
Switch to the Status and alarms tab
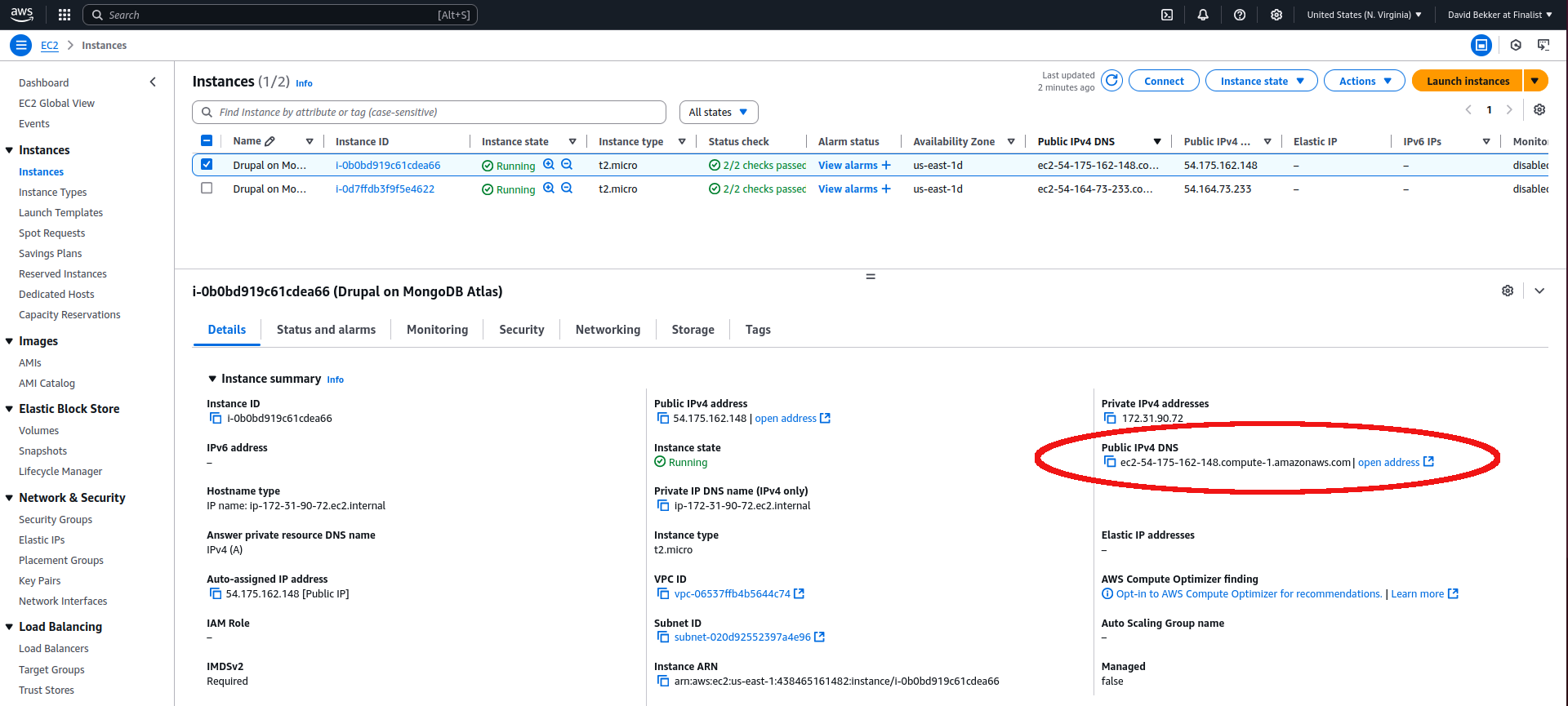pyautogui.click(x=326, y=330)
